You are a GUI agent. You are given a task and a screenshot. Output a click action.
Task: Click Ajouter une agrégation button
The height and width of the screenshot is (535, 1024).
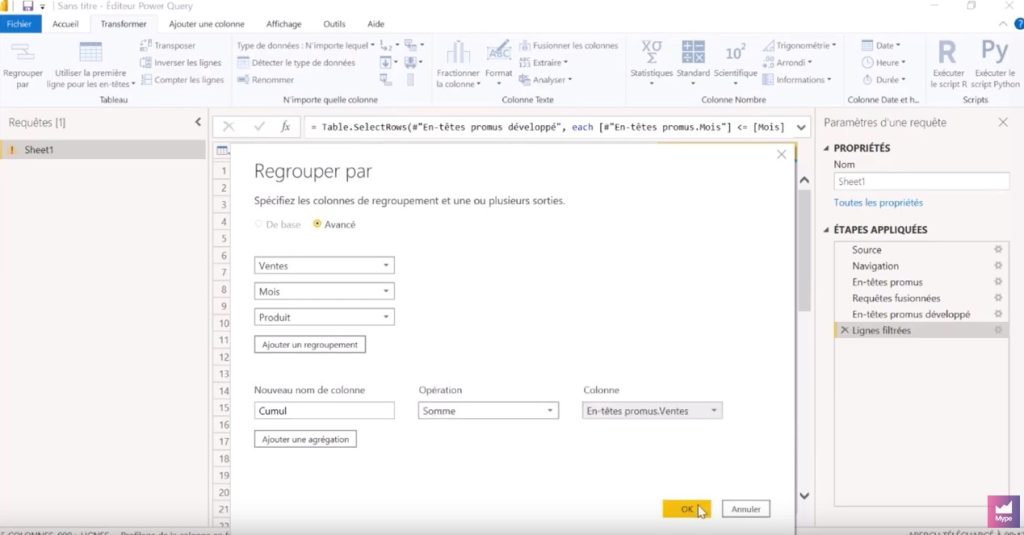305,440
